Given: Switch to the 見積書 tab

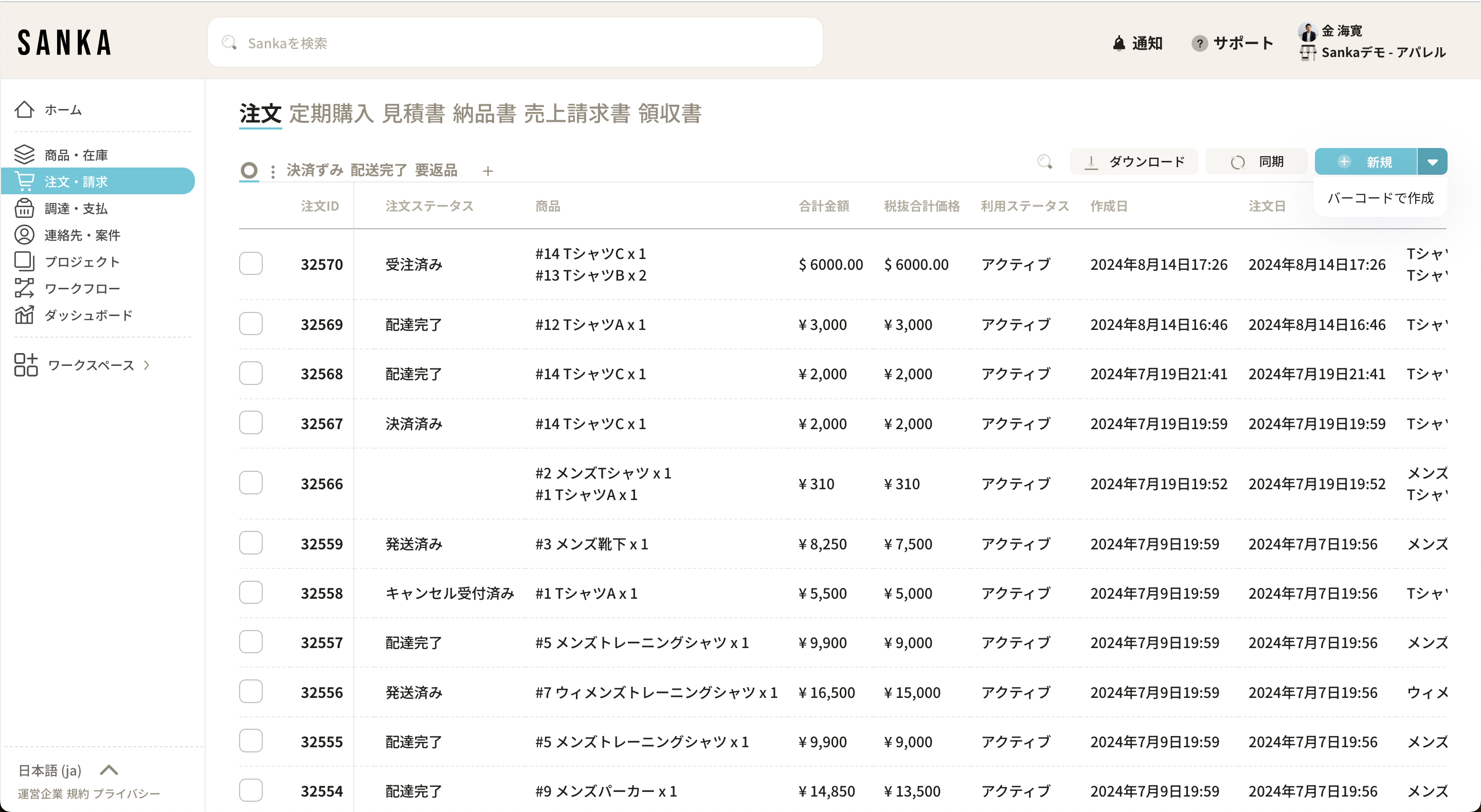Looking at the screenshot, I should pyautogui.click(x=413, y=114).
